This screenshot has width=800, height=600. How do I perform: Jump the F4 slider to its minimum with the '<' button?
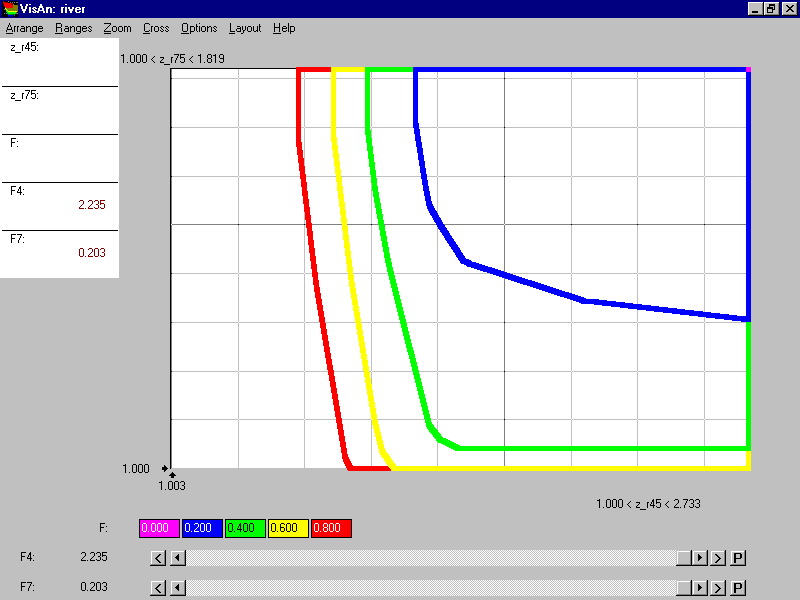[x=158, y=558]
